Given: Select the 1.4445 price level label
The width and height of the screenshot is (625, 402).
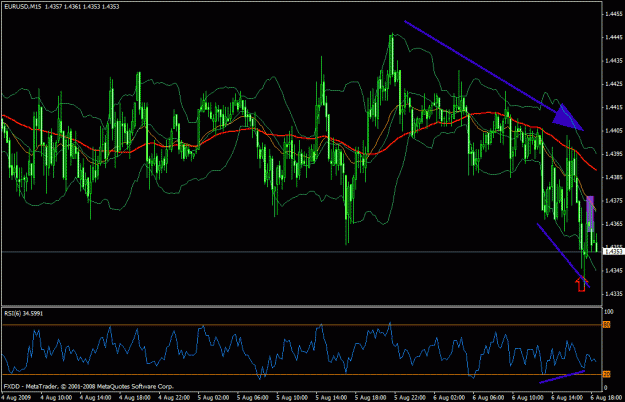Looking at the screenshot, I should pyautogui.click(x=613, y=37).
